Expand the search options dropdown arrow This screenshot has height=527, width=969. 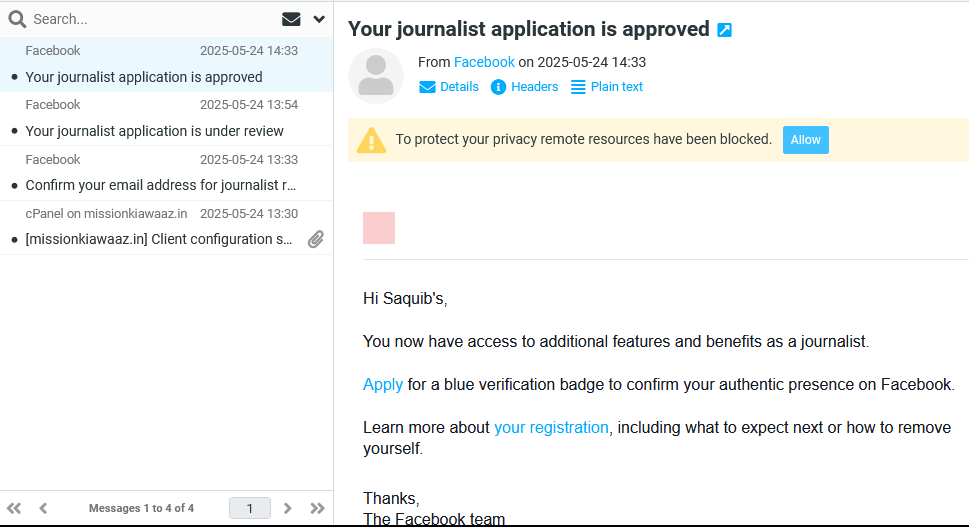pos(319,19)
